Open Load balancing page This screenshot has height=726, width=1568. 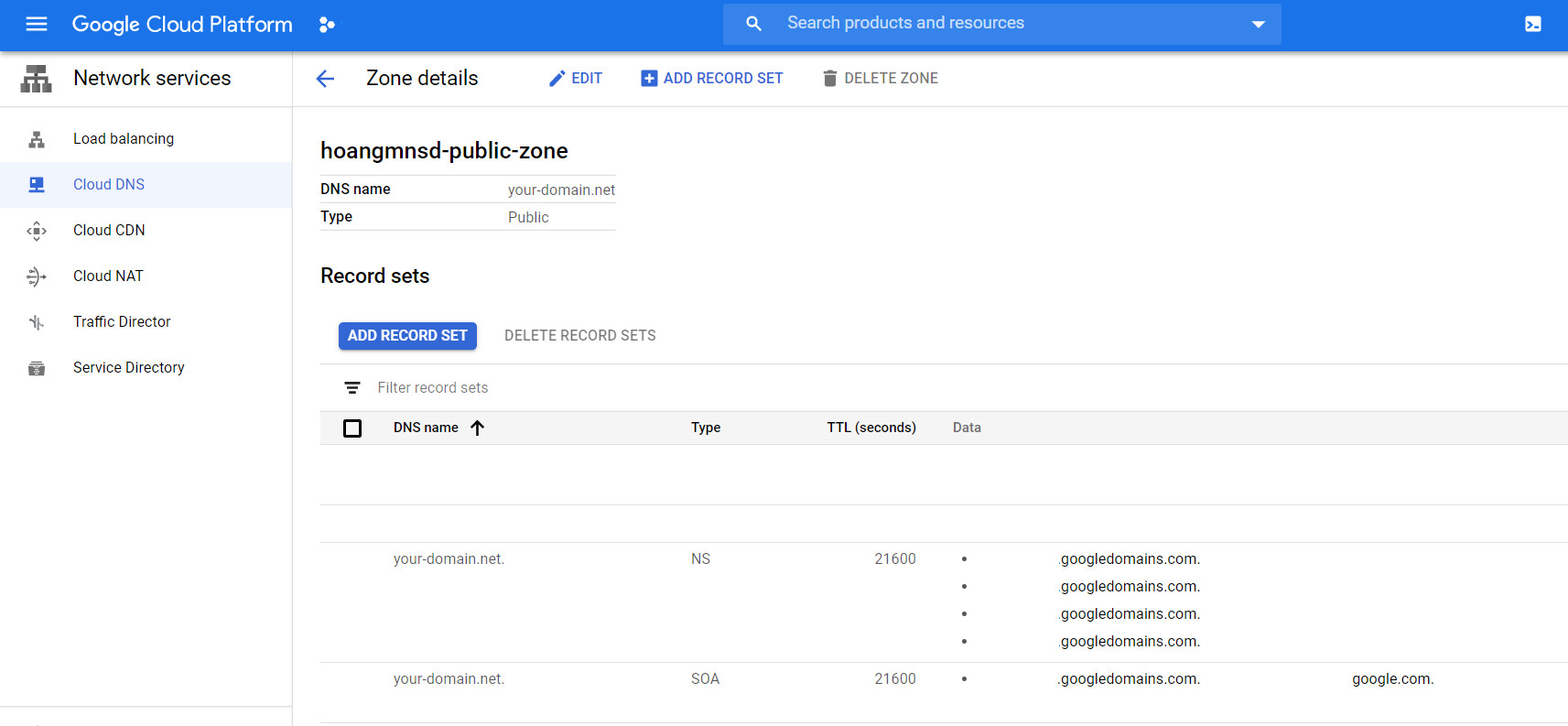pos(124,139)
